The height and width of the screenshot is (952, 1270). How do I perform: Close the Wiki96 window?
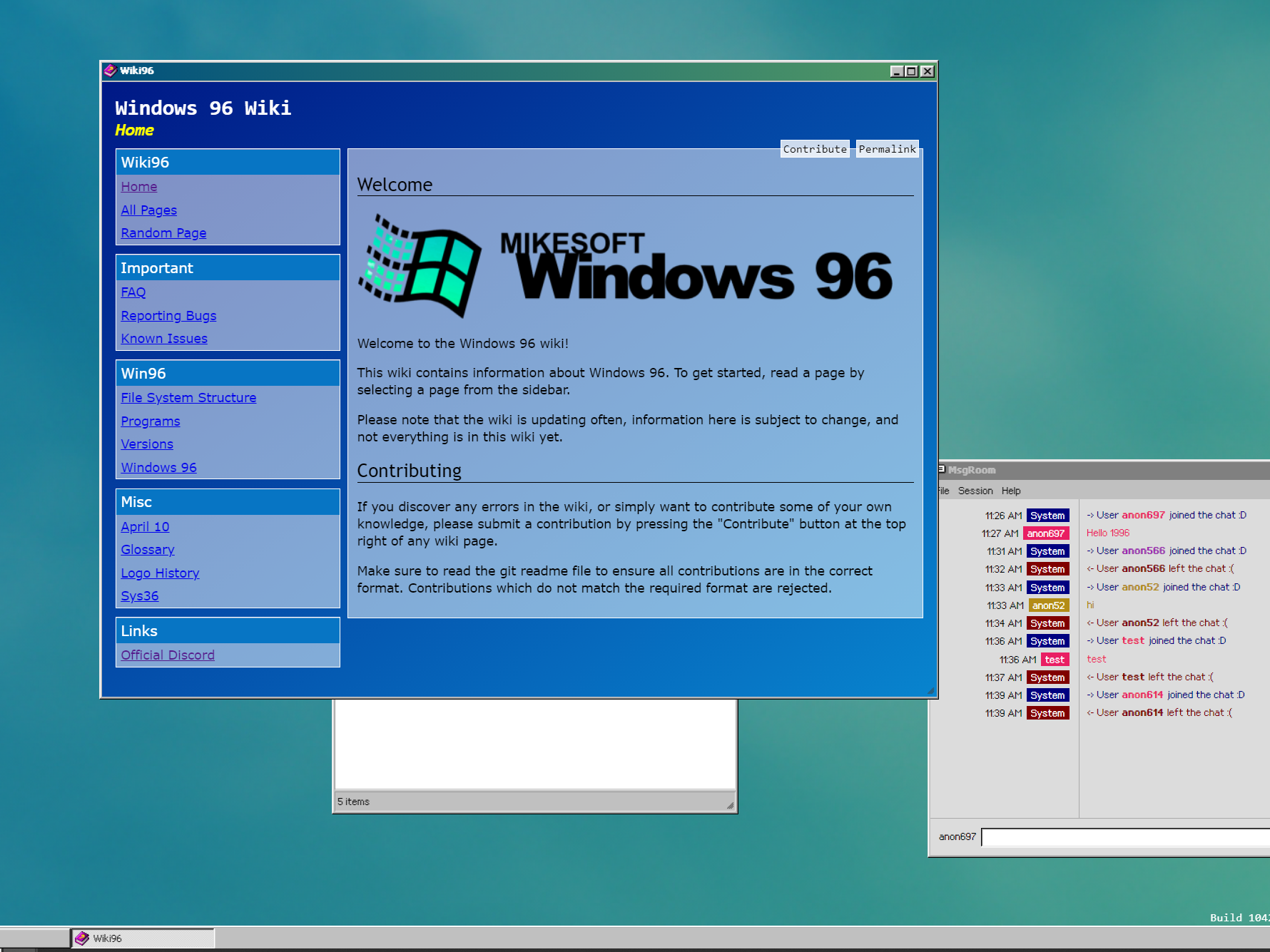click(928, 71)
